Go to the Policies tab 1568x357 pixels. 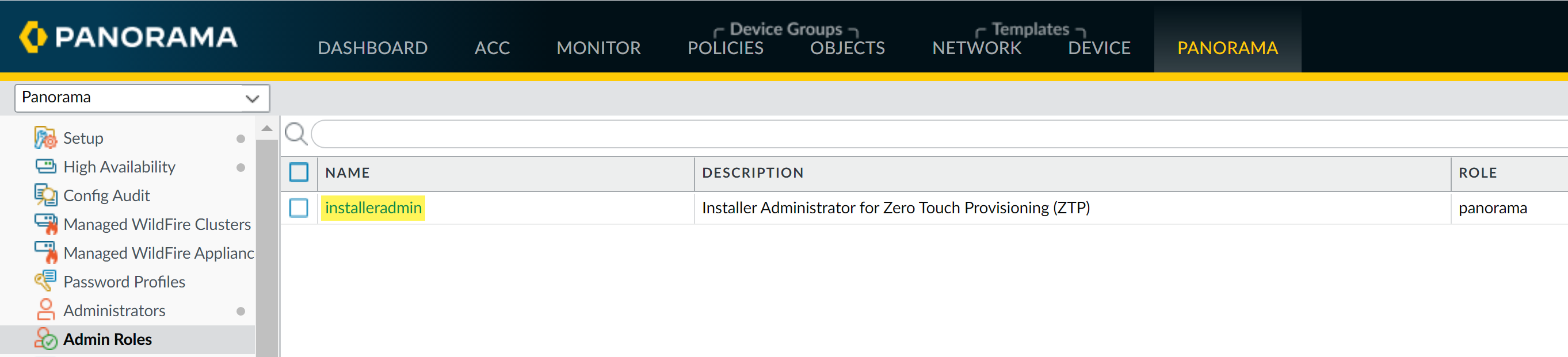coord(725,48)
